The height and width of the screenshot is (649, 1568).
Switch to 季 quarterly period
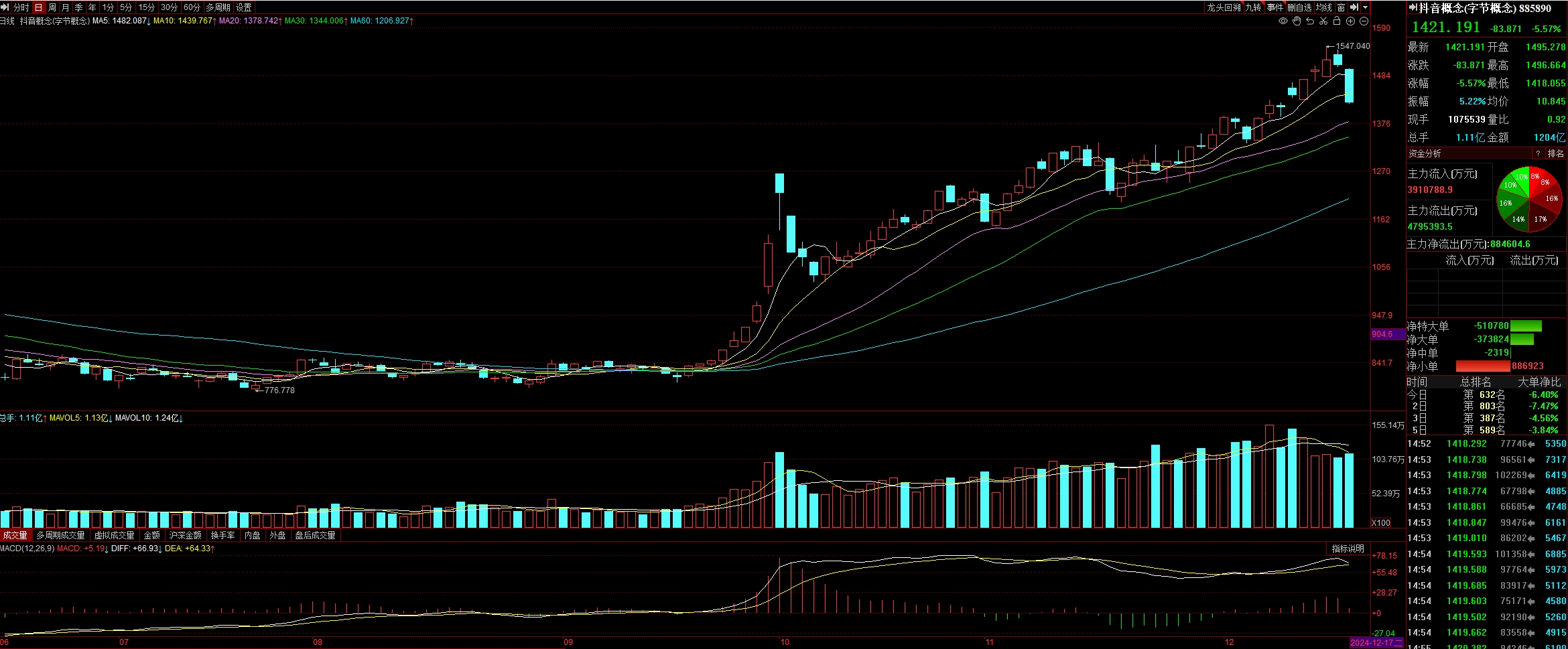79,7
